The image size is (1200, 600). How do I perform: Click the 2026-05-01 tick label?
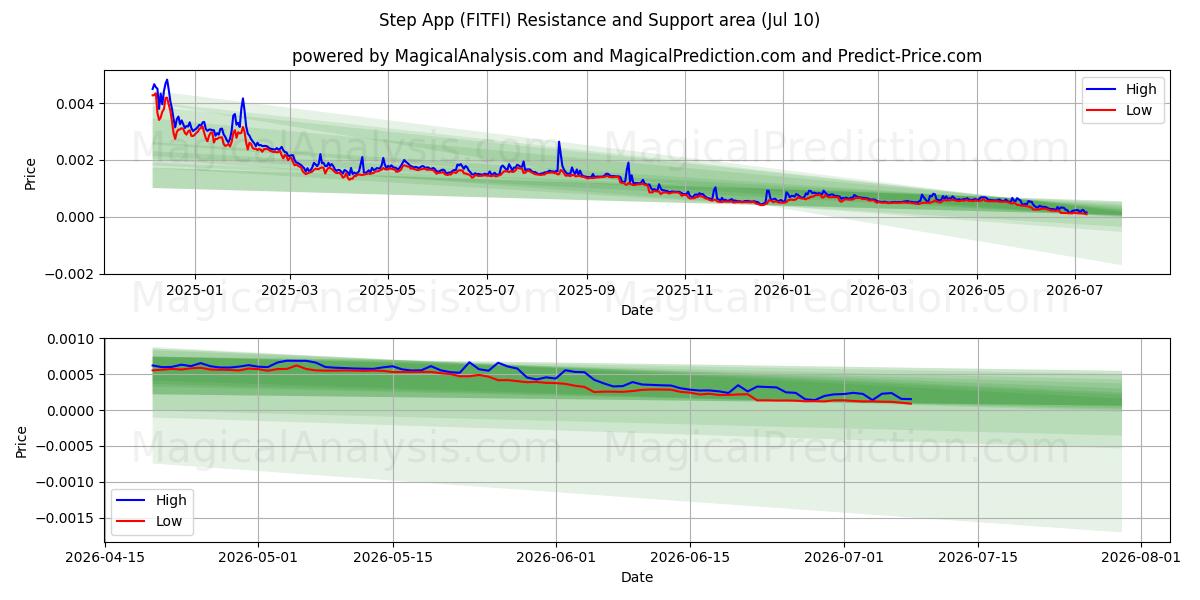tap(259, 557)
